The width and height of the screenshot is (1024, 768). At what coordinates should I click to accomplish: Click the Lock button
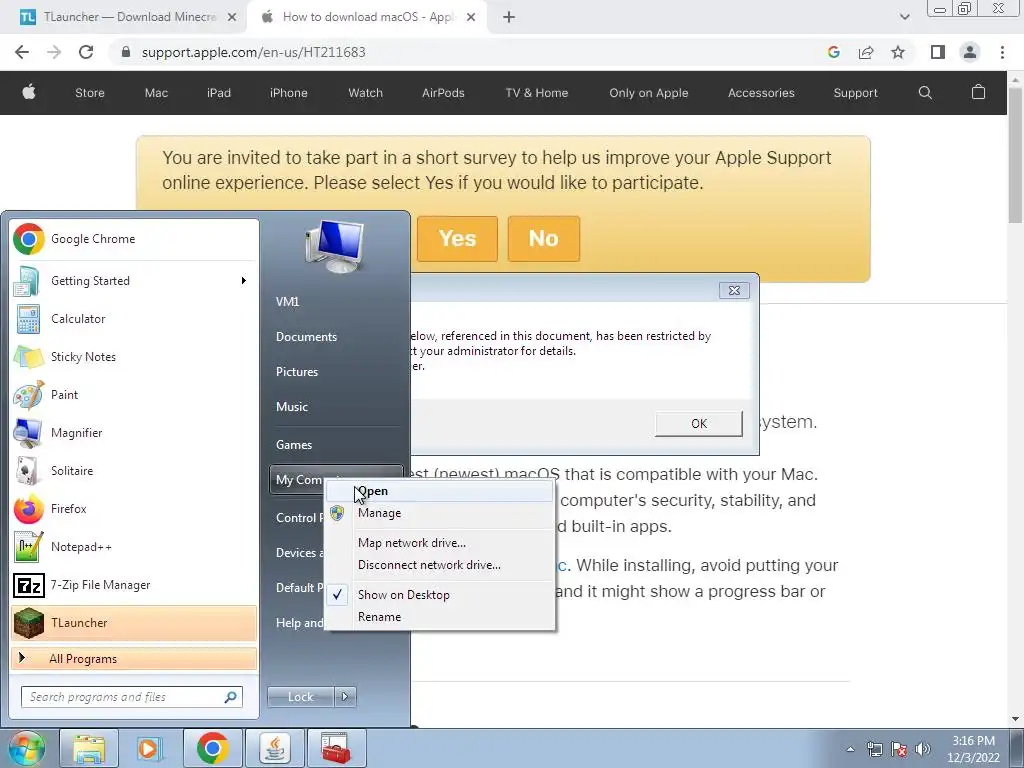pos(301,697)
